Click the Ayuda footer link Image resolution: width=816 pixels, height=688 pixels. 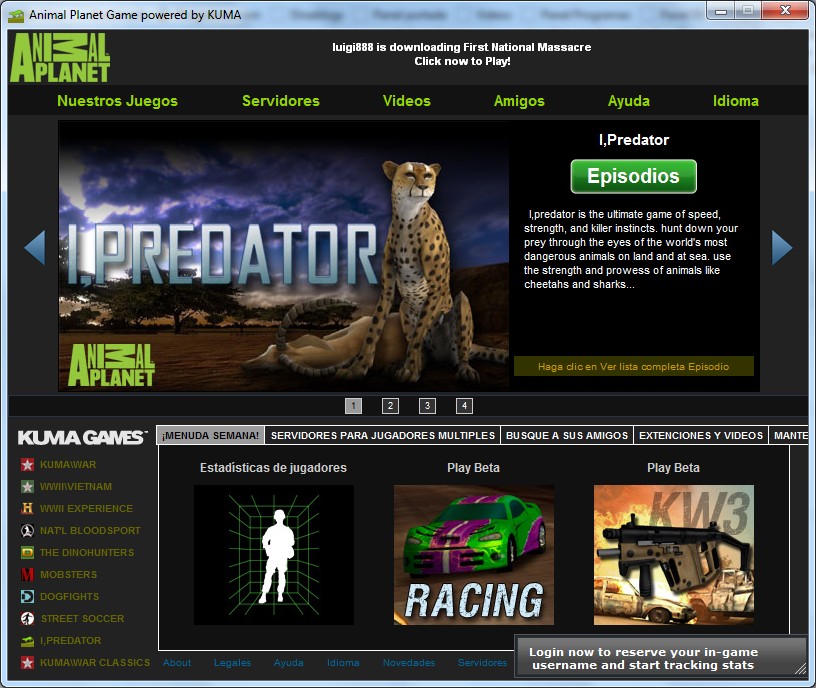(x=289, y=662)
